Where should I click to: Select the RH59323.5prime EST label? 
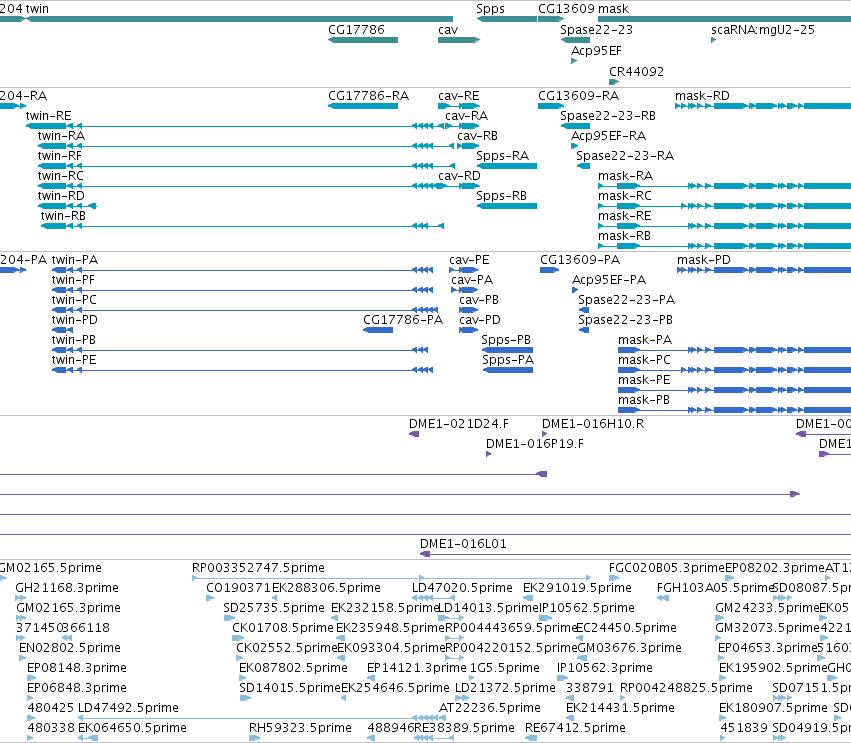coord(300,728)
